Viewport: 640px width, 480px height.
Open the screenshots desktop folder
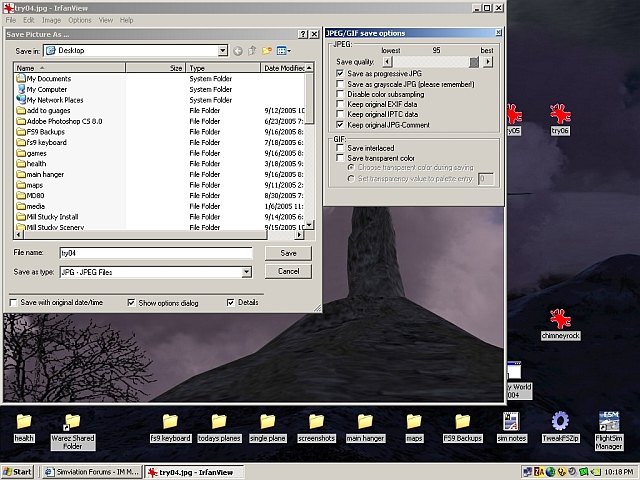pos(316,422)
